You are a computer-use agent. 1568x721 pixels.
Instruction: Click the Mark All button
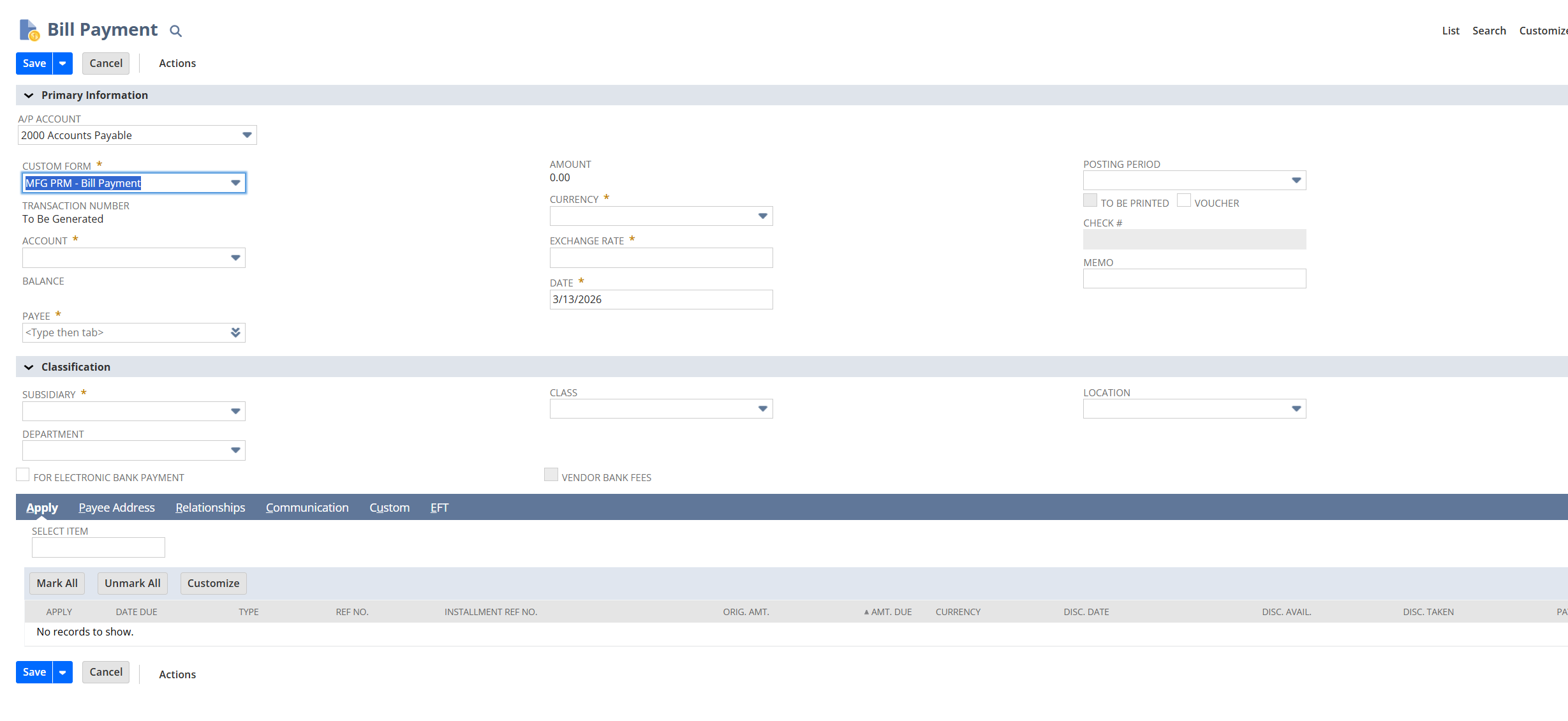[57, 583]
